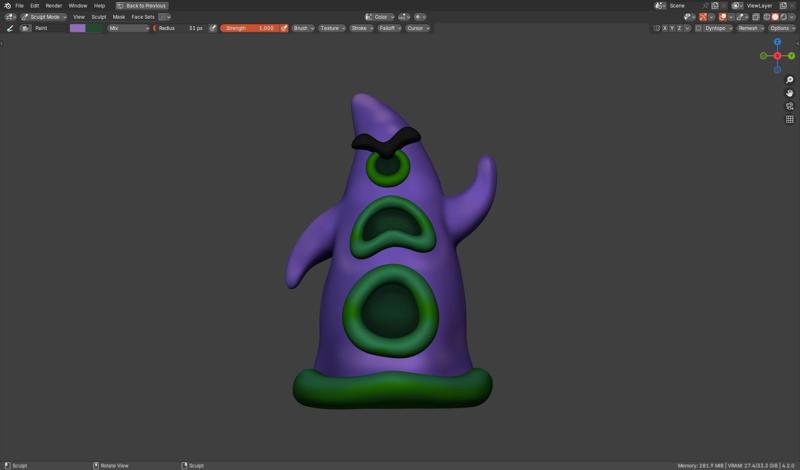Image resolution: width=800 pixels, height=470 pixels.
Task: Open the Dyntopo settings dropdown
Action: (x=718, y=28)
